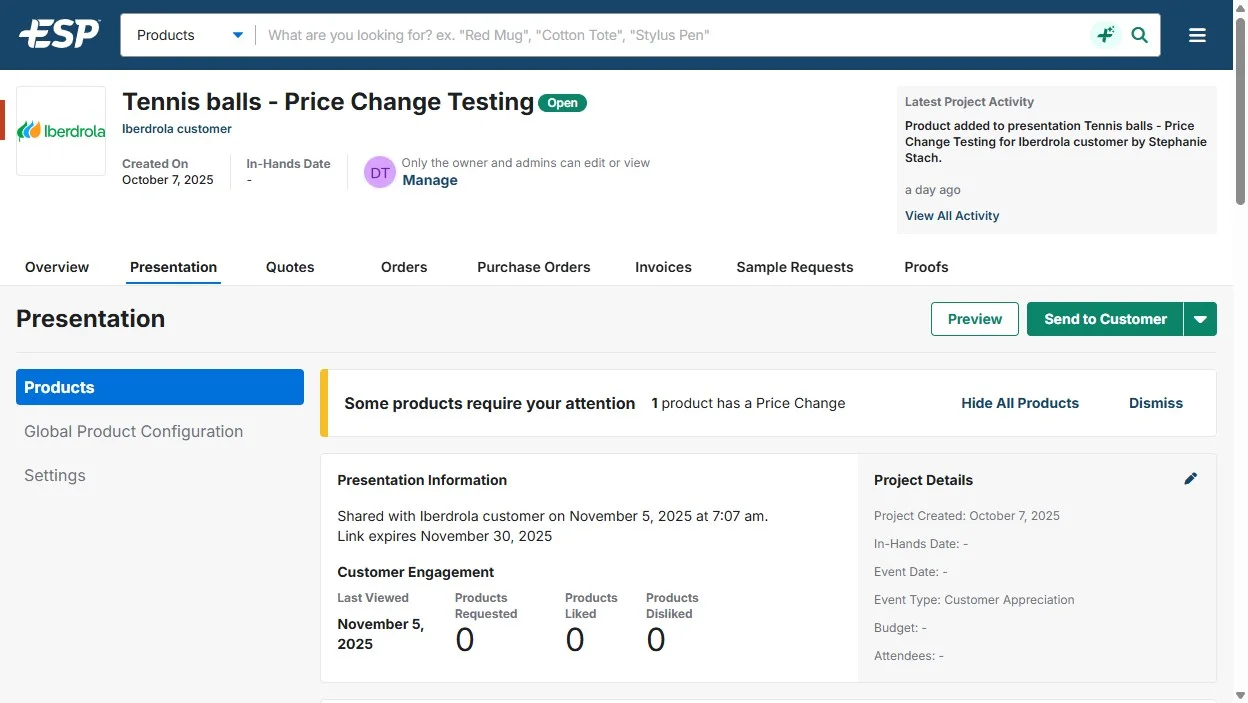Click the AI sparkle search icon
The width and height of the screenshot is (1248, 703).
point(1105,35)
